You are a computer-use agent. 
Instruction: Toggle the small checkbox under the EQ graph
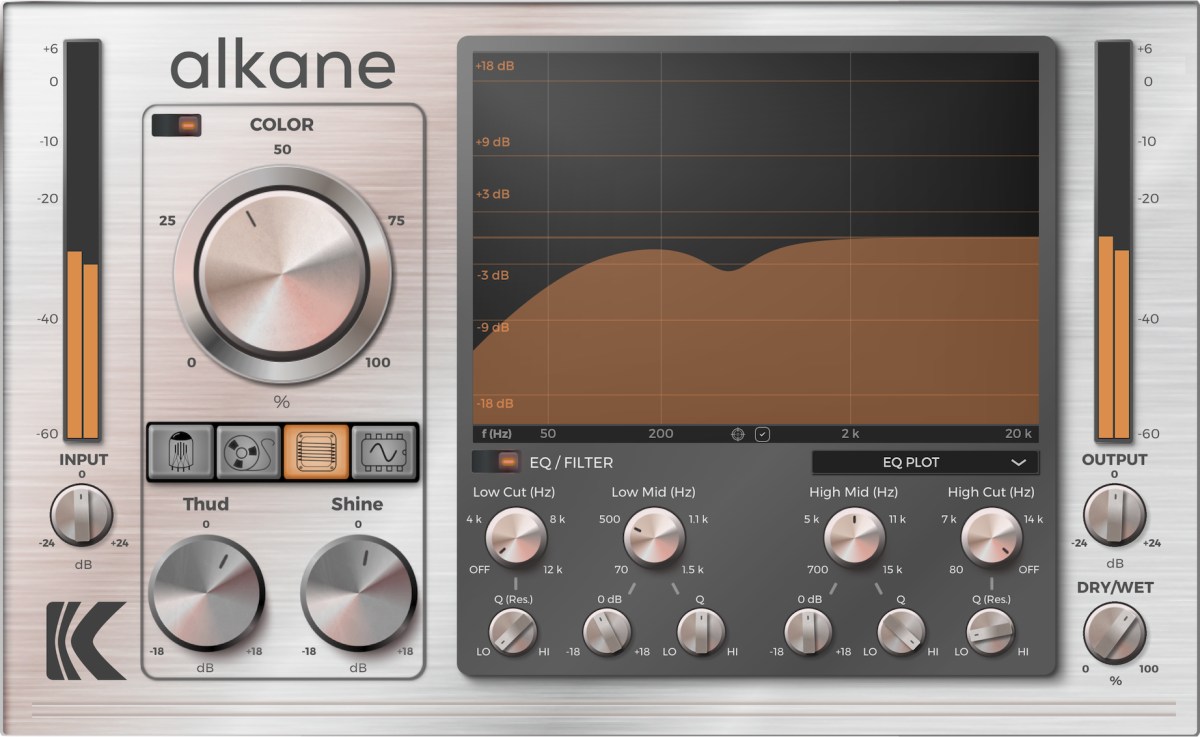point(763,434)
